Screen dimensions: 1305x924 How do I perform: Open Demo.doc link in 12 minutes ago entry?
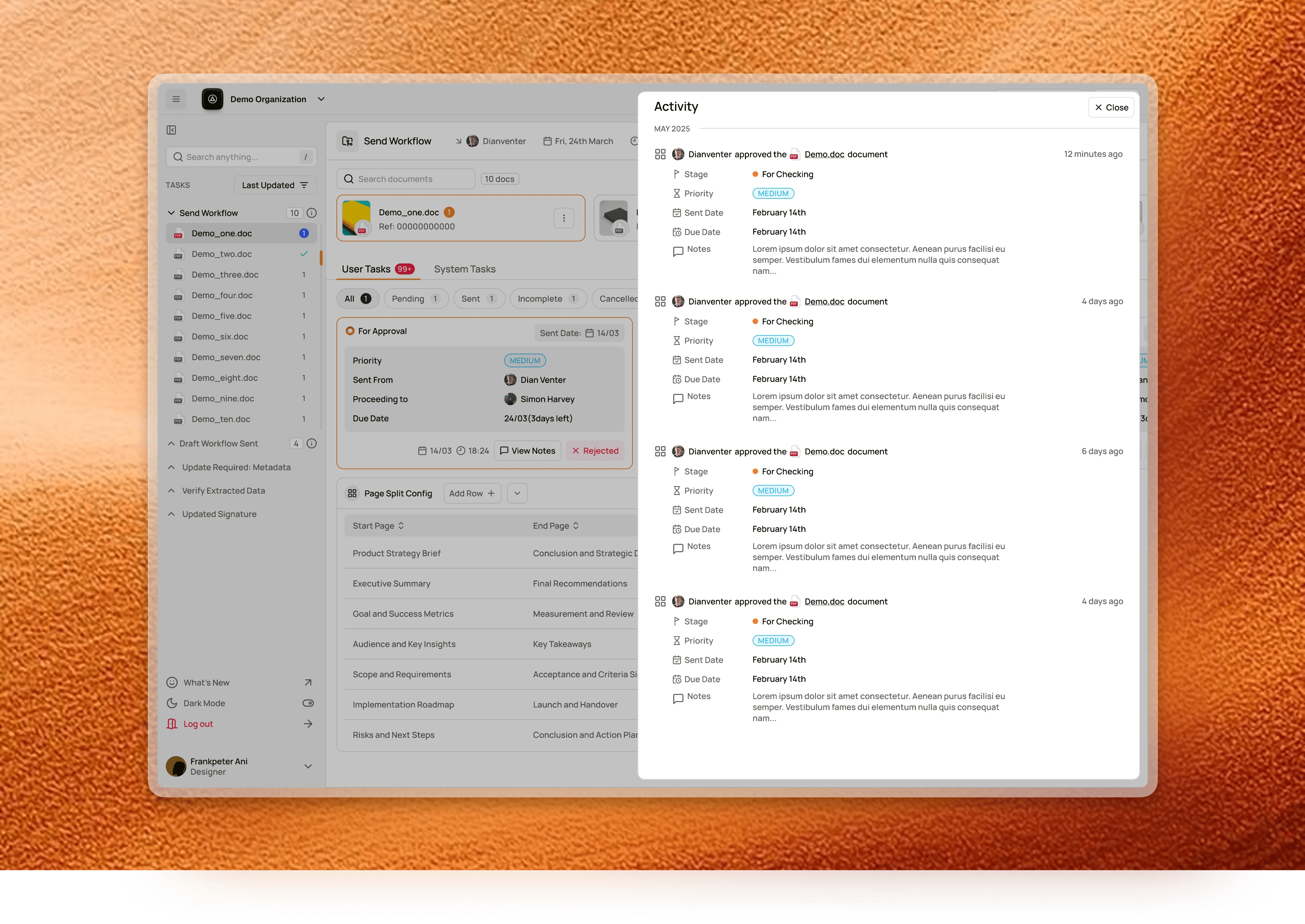(x=824, y=154)
